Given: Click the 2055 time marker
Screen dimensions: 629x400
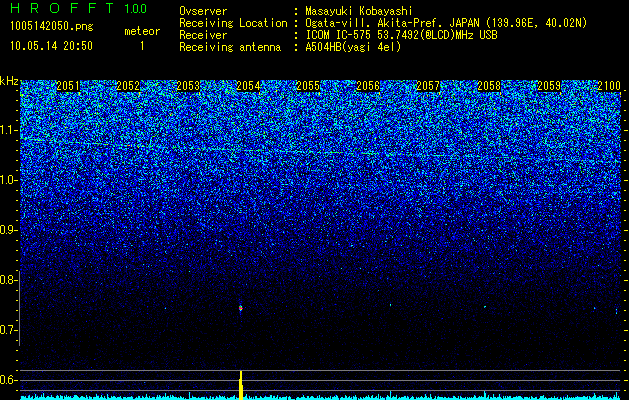Looking at the screenshot, I should coord(308,86).
